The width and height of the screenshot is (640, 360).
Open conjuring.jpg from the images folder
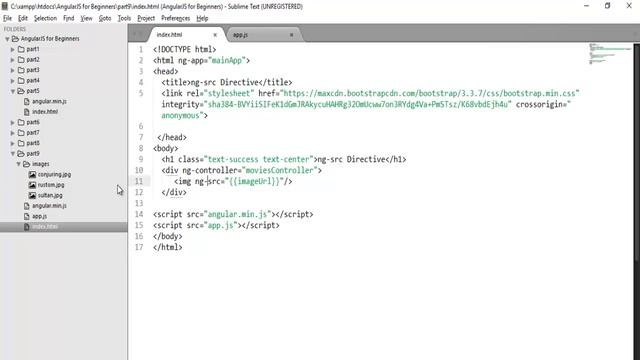coord(54,174)
